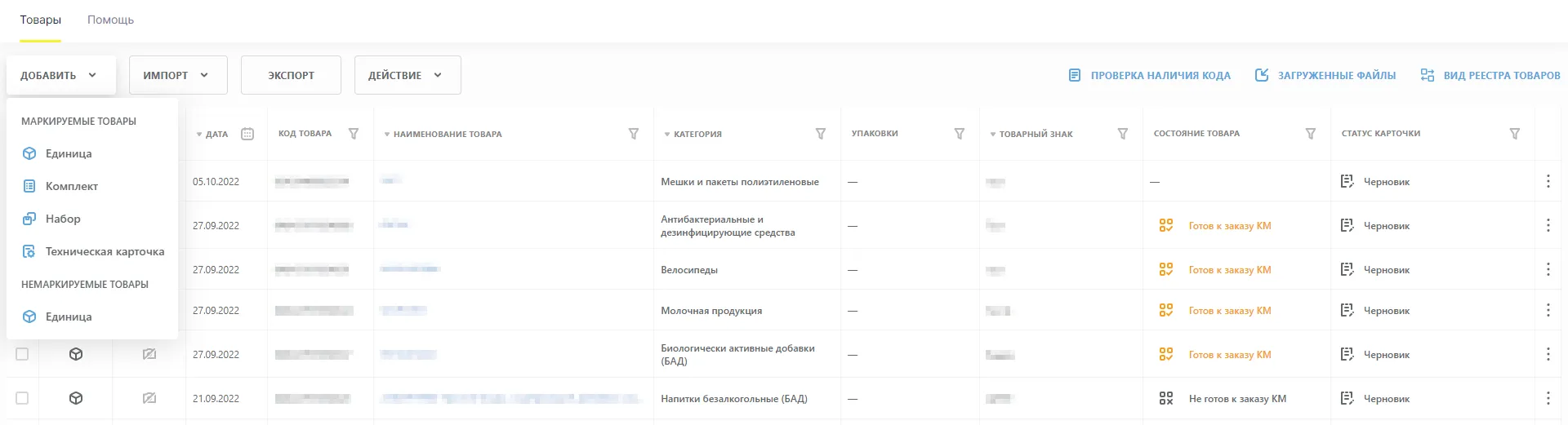Click the calendar icon in Дата column
This screenshot has height=425, width=1568.
click(x=247, y=134)
